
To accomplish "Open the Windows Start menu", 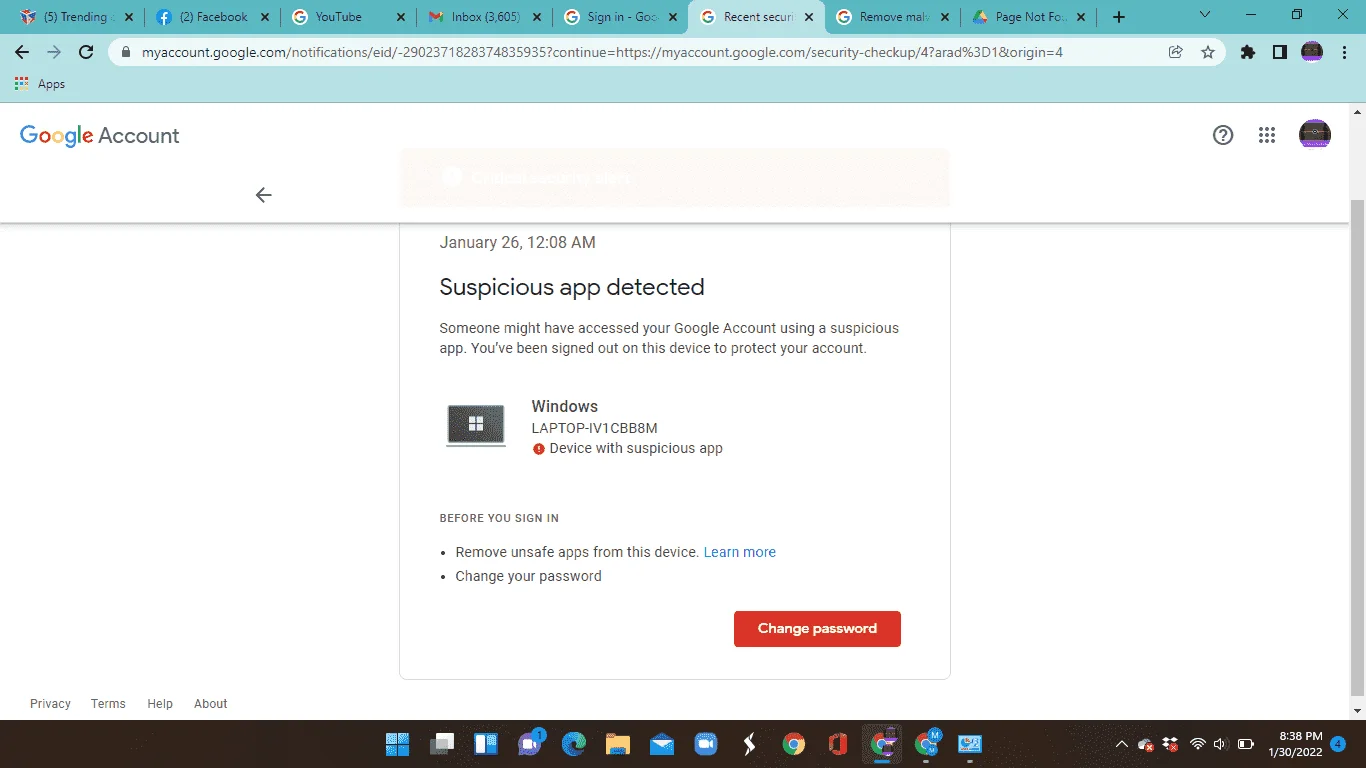I will coord(397,744).
